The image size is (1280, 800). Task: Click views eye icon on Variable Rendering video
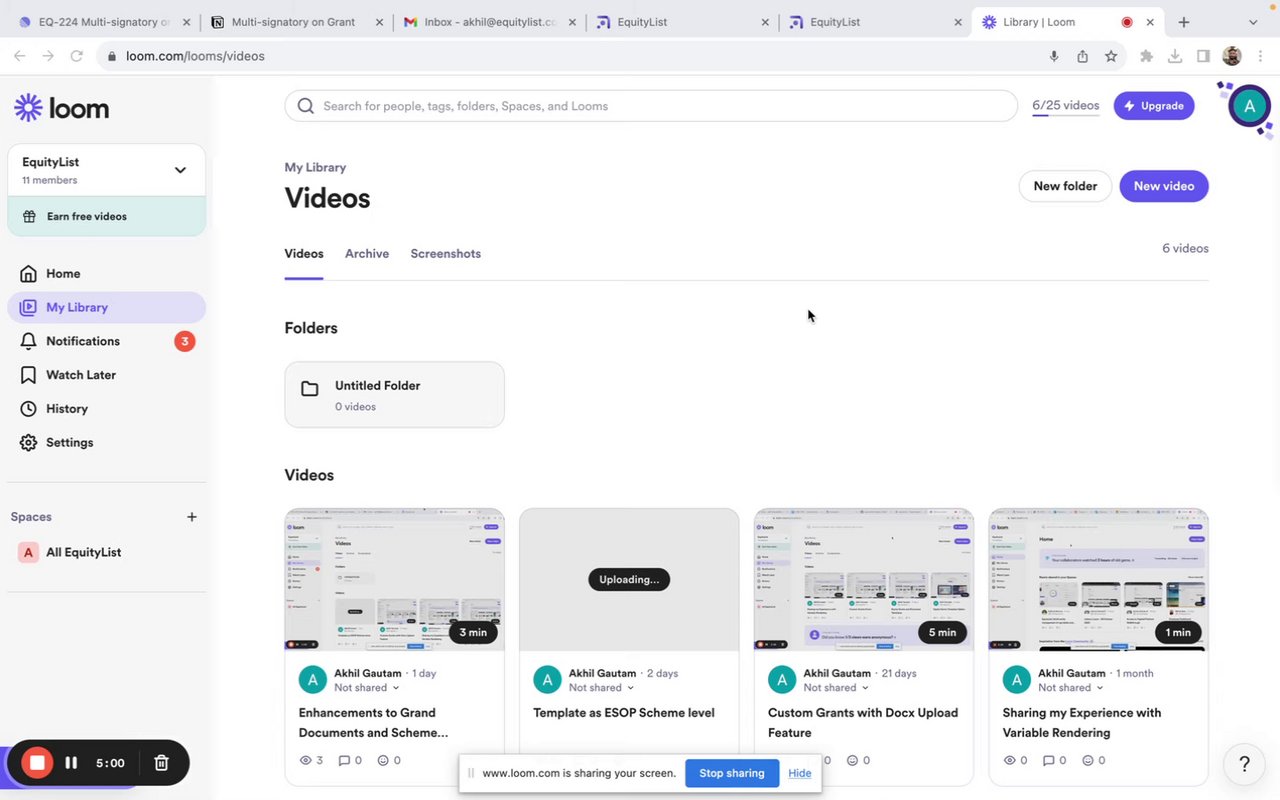1010,761
